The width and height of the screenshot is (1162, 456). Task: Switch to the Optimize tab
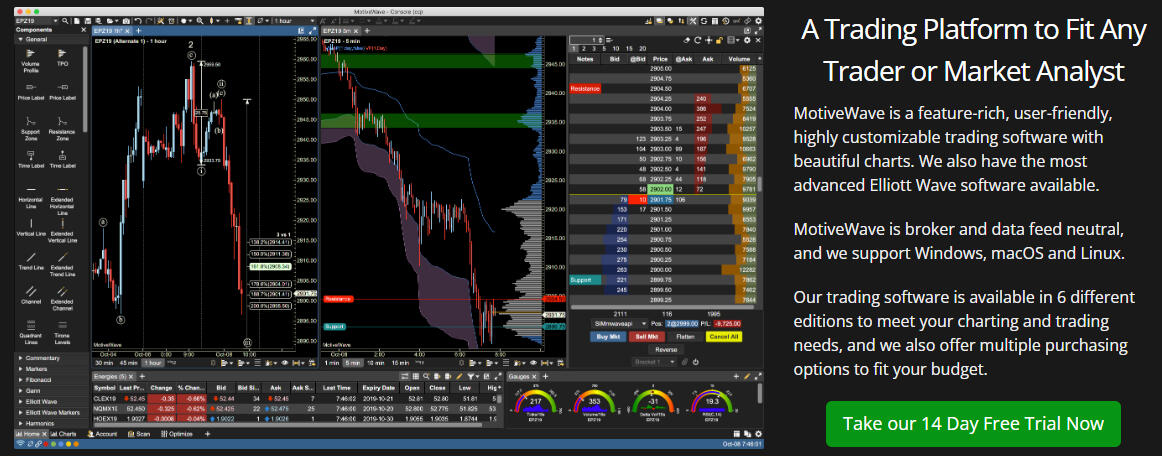(x=176, y=434)
